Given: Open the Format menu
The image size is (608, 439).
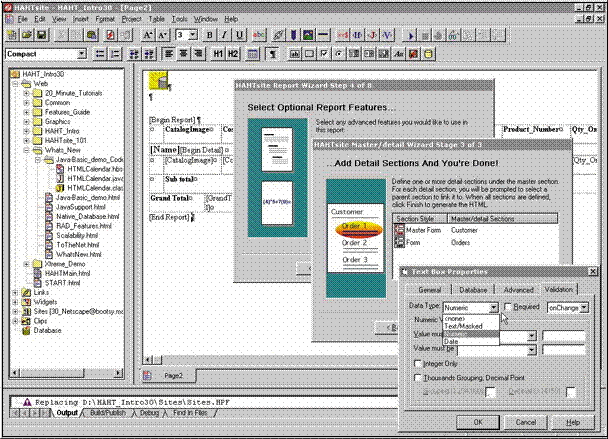Looking at the screenshot, I should pos(105,19).
